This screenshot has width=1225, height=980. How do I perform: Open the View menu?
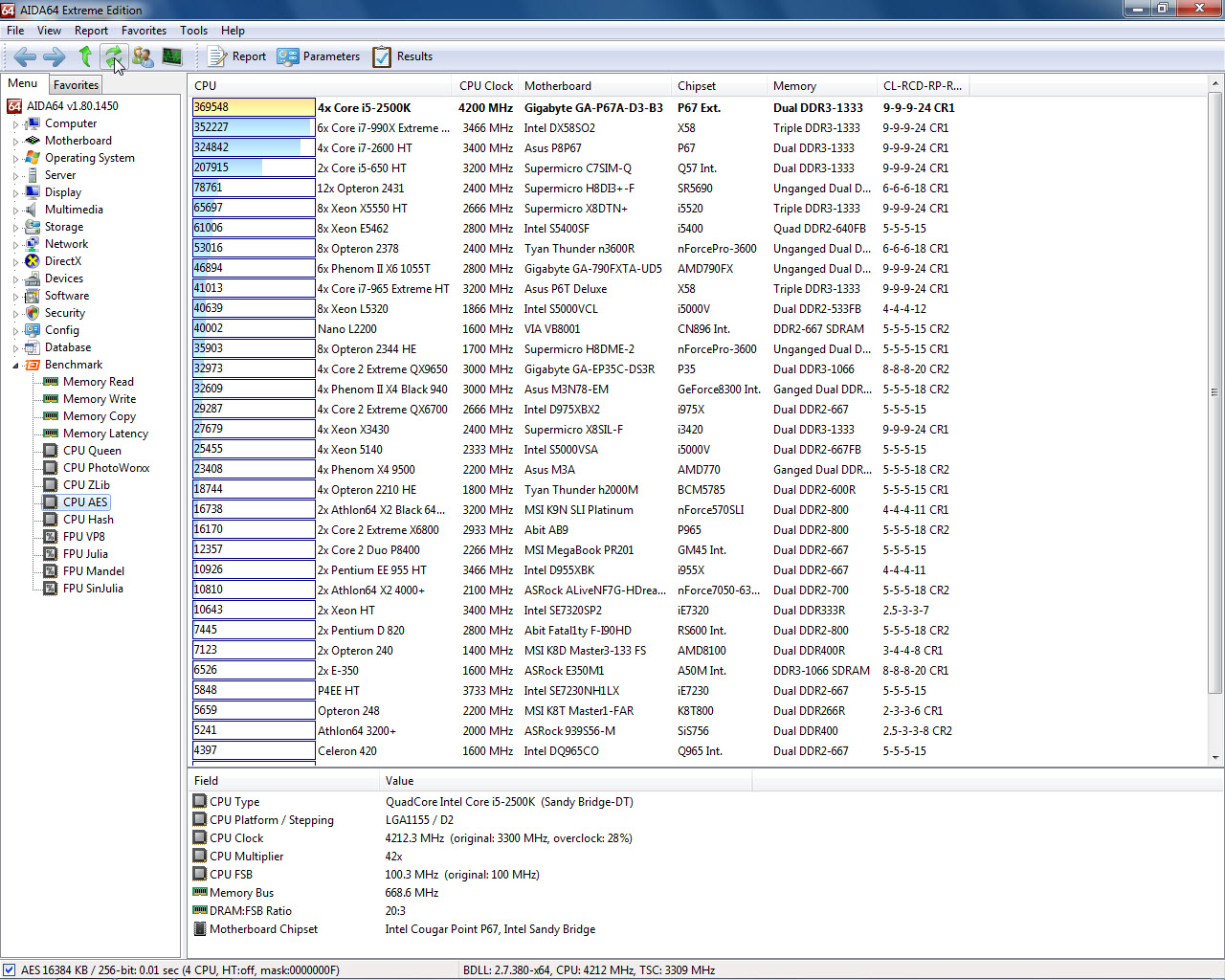point(49,31)
